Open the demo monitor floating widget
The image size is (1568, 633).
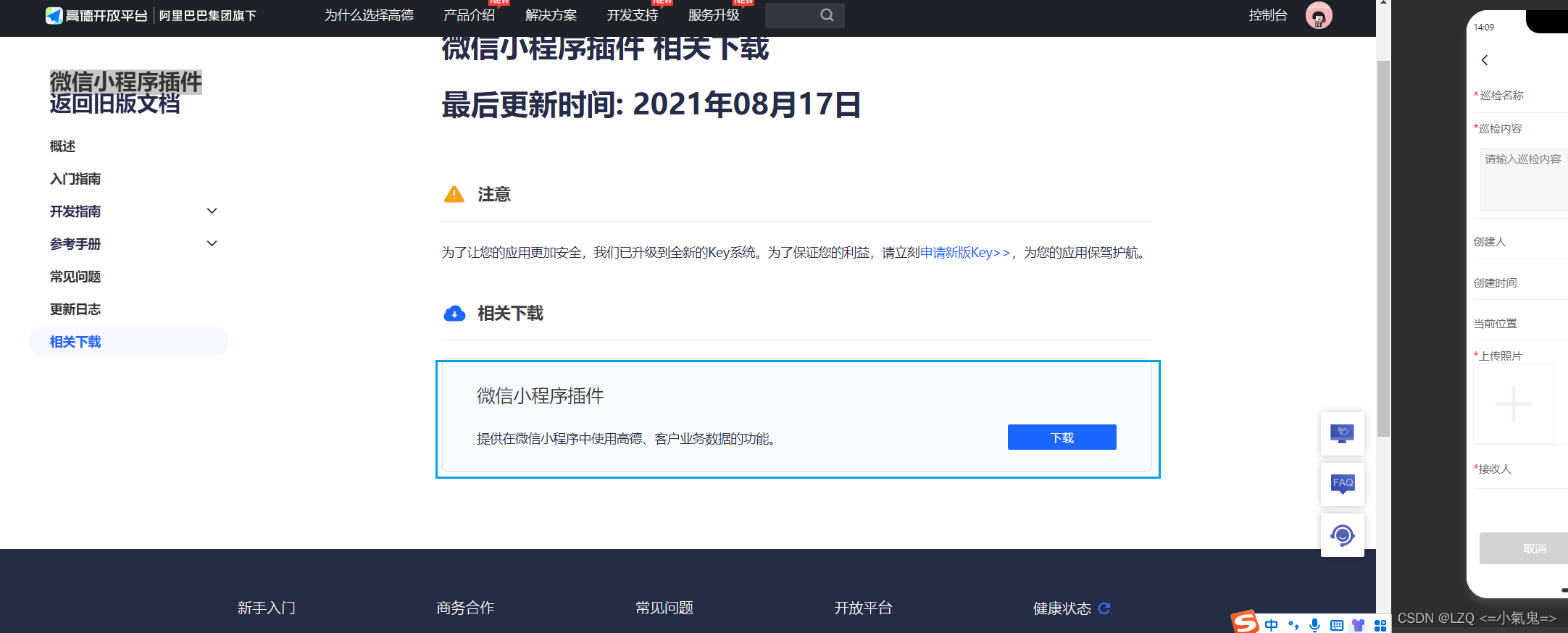click(1342, 434)
